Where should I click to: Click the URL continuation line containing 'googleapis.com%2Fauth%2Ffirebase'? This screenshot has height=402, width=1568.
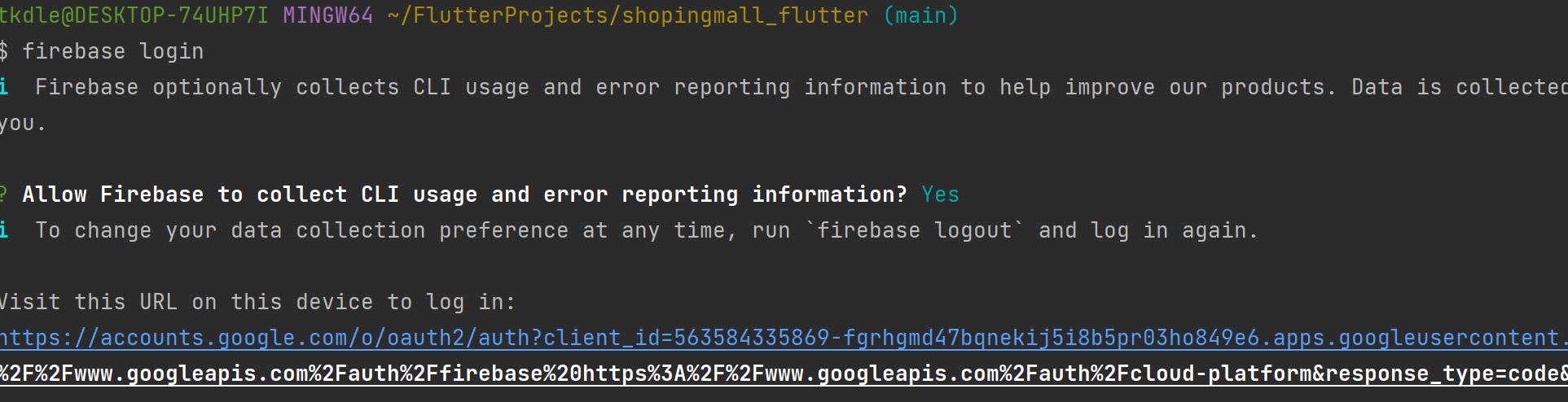pyautogui.click(x=784, y=374)
